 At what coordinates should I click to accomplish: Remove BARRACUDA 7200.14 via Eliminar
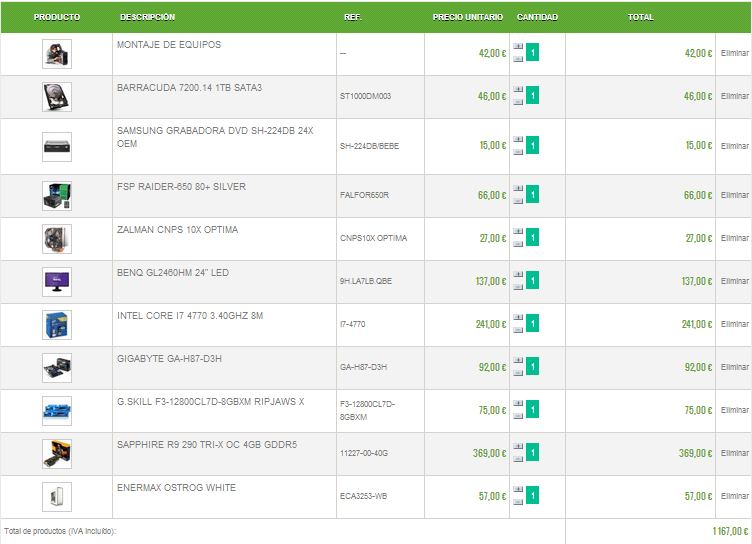[x=734, y=96]
